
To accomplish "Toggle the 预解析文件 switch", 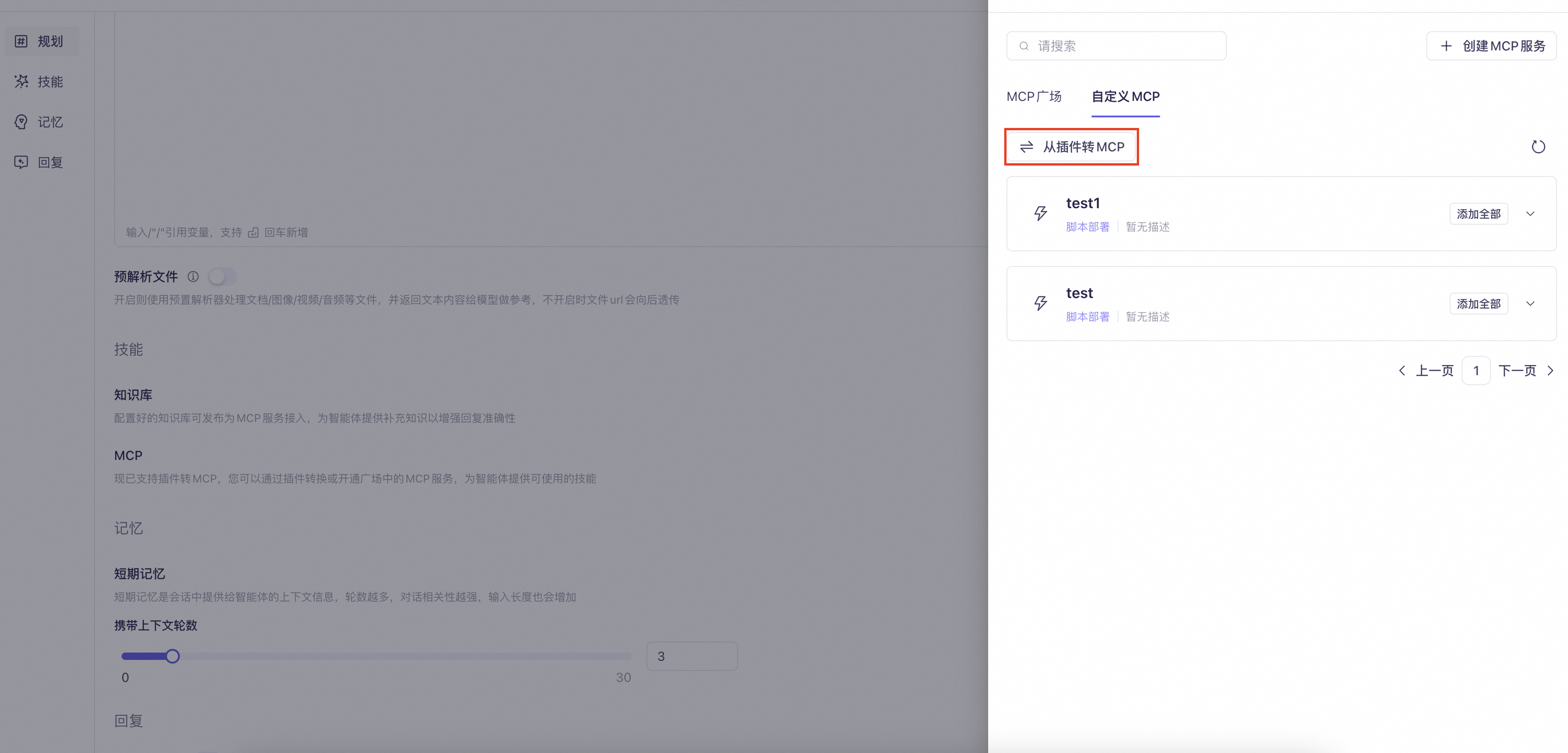I will 222,277.
